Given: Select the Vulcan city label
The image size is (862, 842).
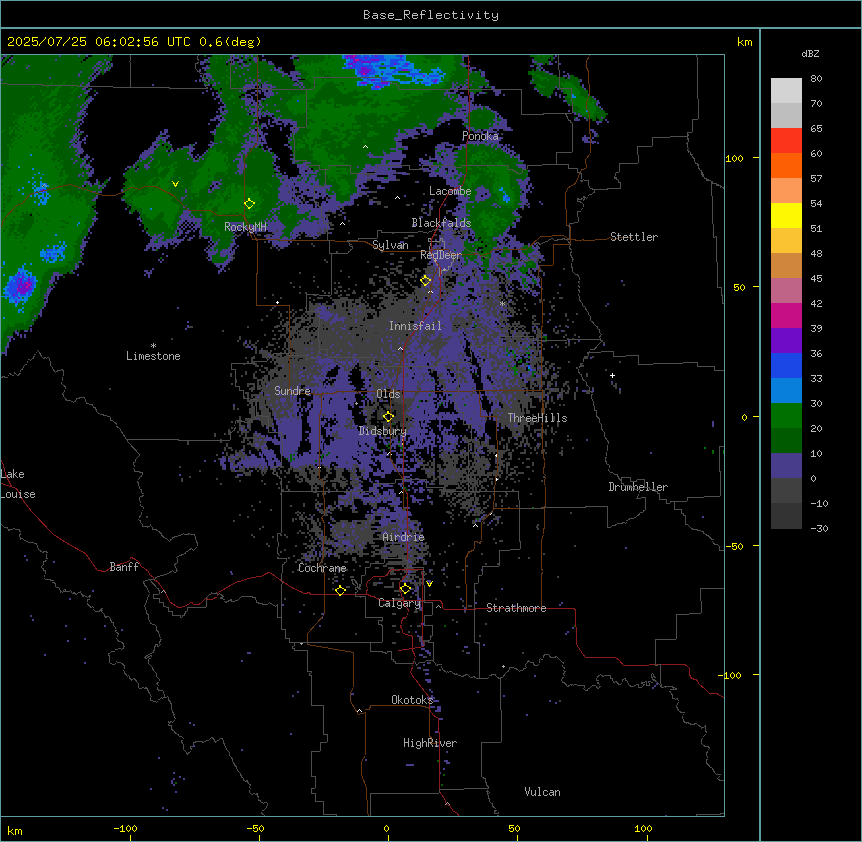Looking at the screenshot, I should pos(543,792).
